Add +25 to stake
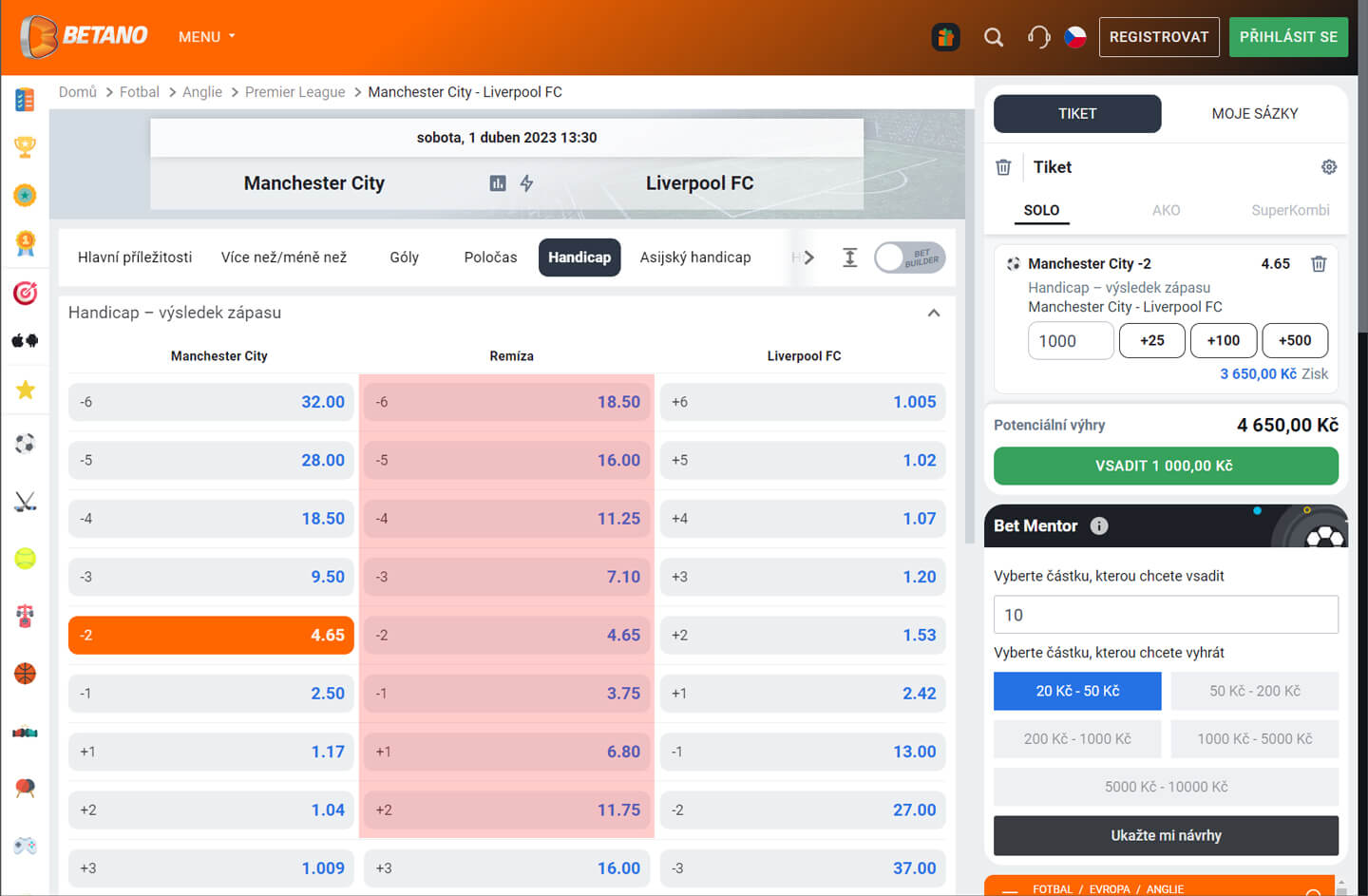Screen dimensions: 1368x896 coord(1152,340)
